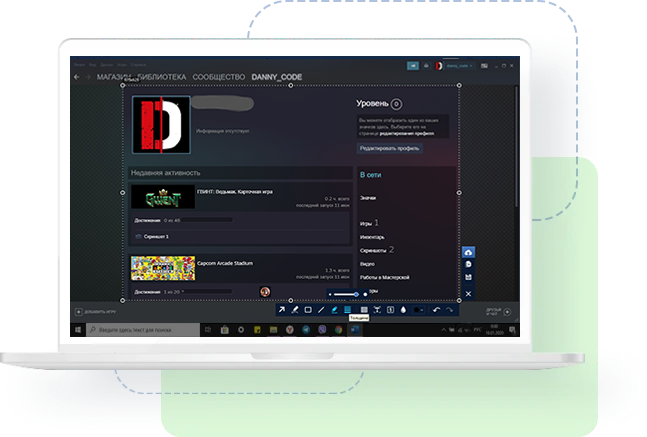Image resolution: width=647 pixels, height=437 pixels.
Task: Close the screenshot selection with X
Action: click(468, 294)
